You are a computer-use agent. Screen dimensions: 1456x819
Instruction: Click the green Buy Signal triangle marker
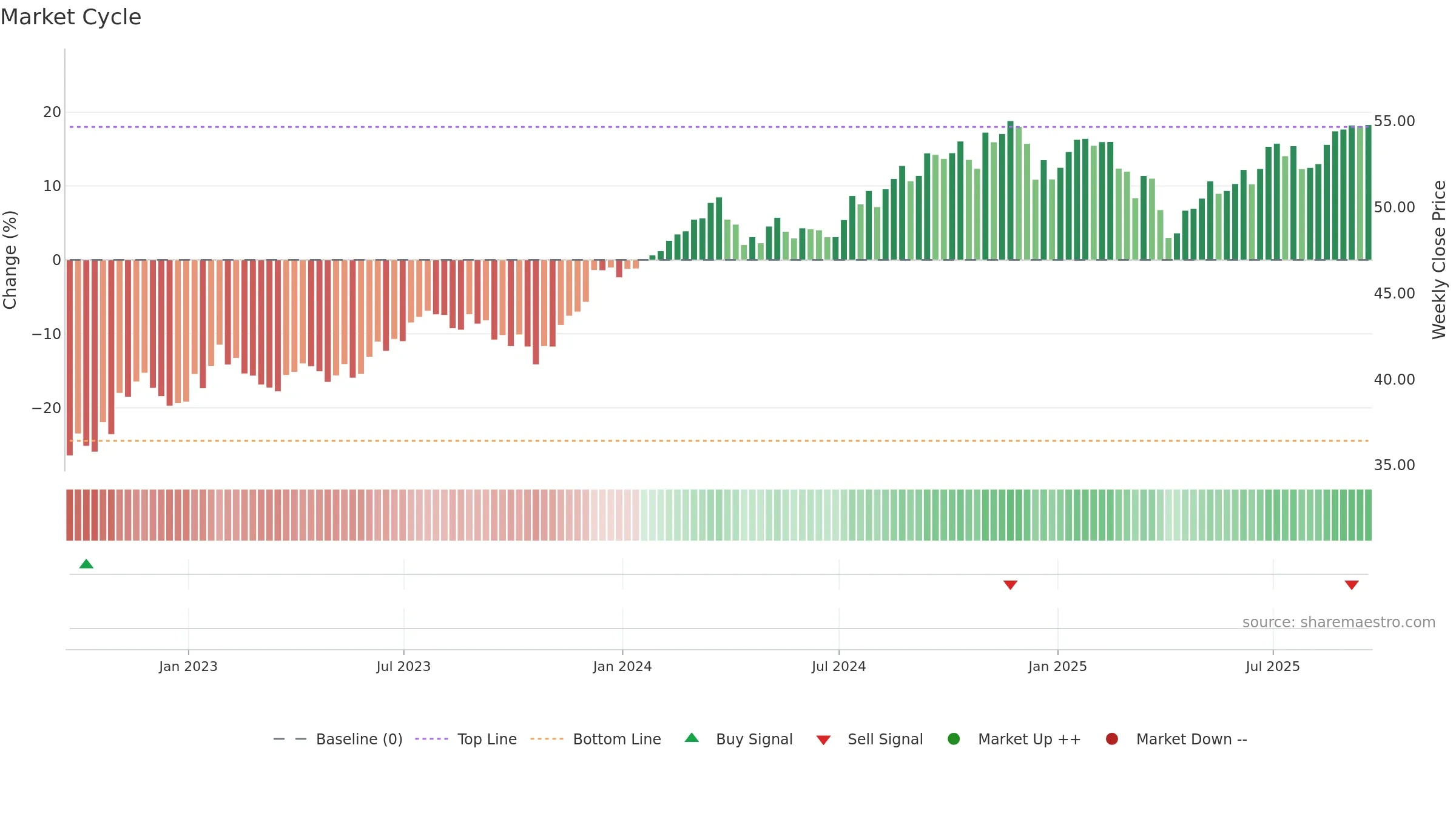point(86,564)
